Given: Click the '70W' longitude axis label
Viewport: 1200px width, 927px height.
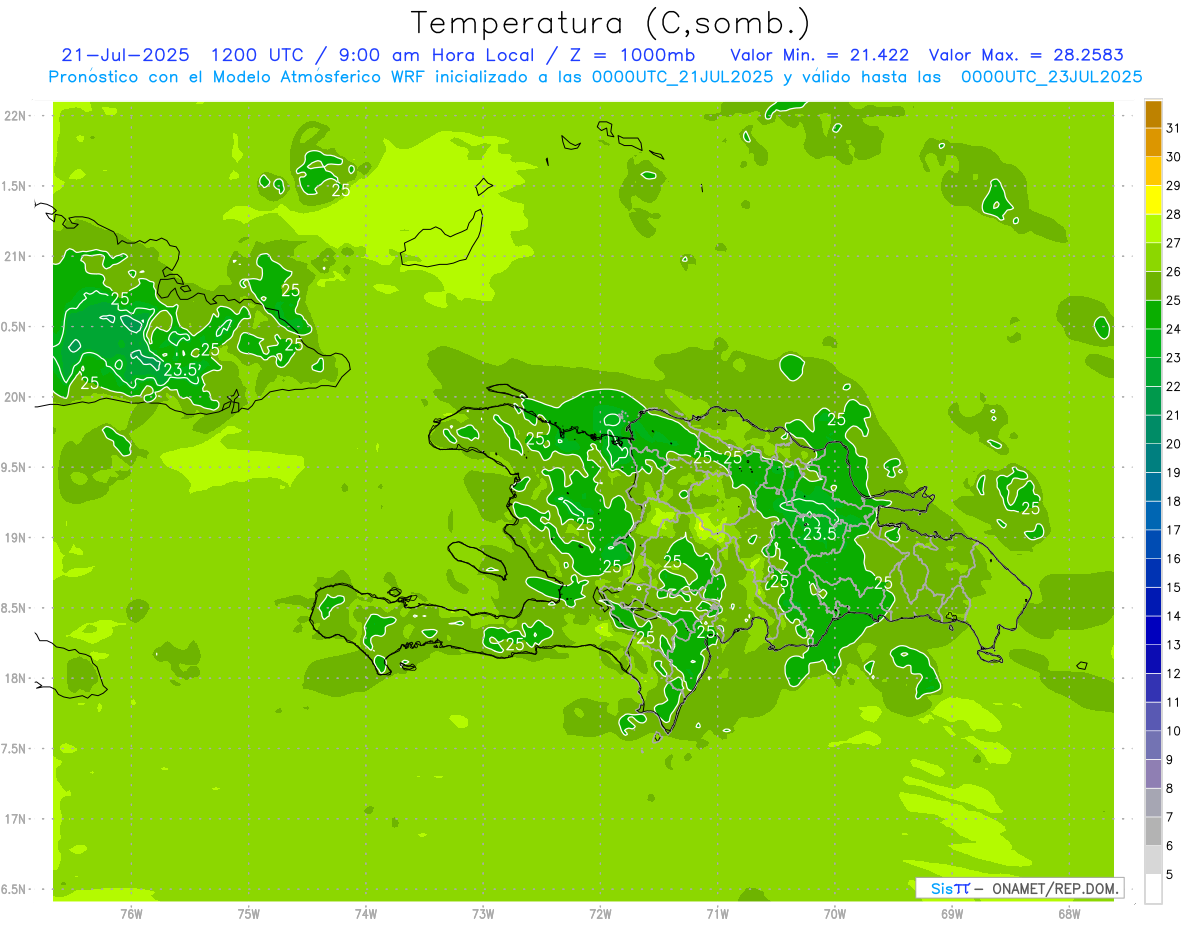Looking at the screenshot, I should 835,914.
